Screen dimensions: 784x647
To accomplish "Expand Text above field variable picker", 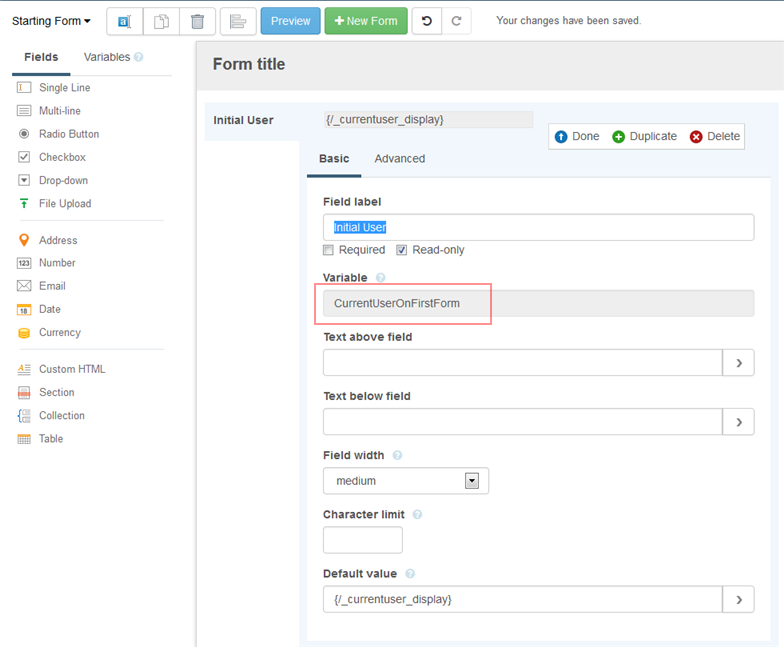I will pos(738,362).
